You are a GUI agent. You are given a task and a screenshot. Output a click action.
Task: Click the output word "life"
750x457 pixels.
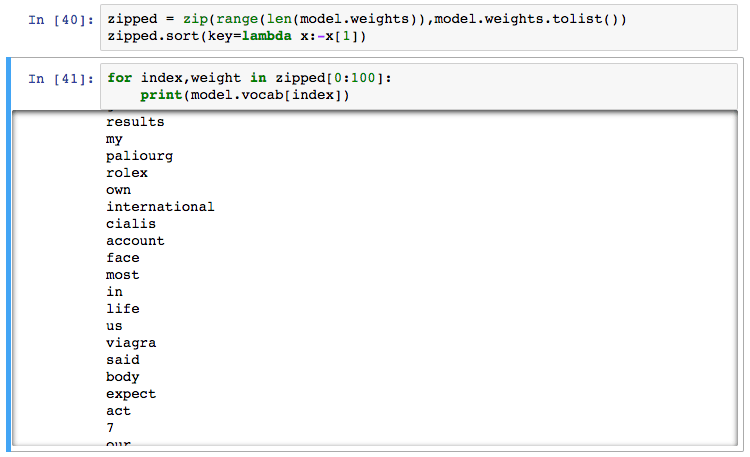(x=123, y=309)
